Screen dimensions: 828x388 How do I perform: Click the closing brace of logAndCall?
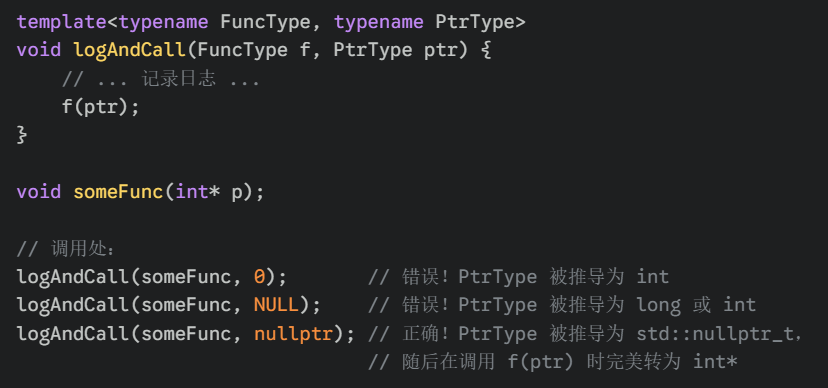pyautogui.click(x=22, y=135)
